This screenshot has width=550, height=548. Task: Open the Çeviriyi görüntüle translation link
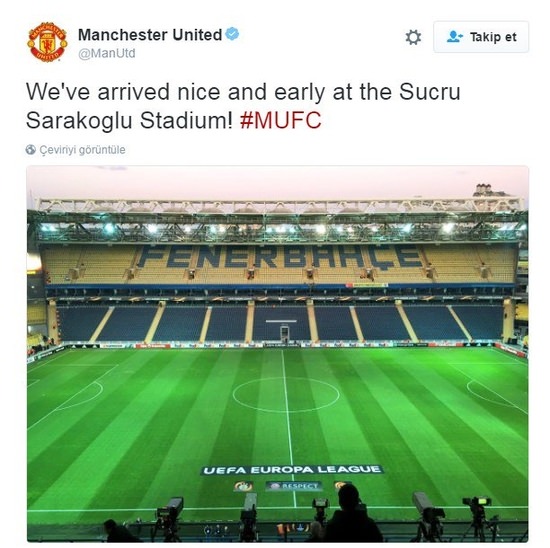coord(82,150)
